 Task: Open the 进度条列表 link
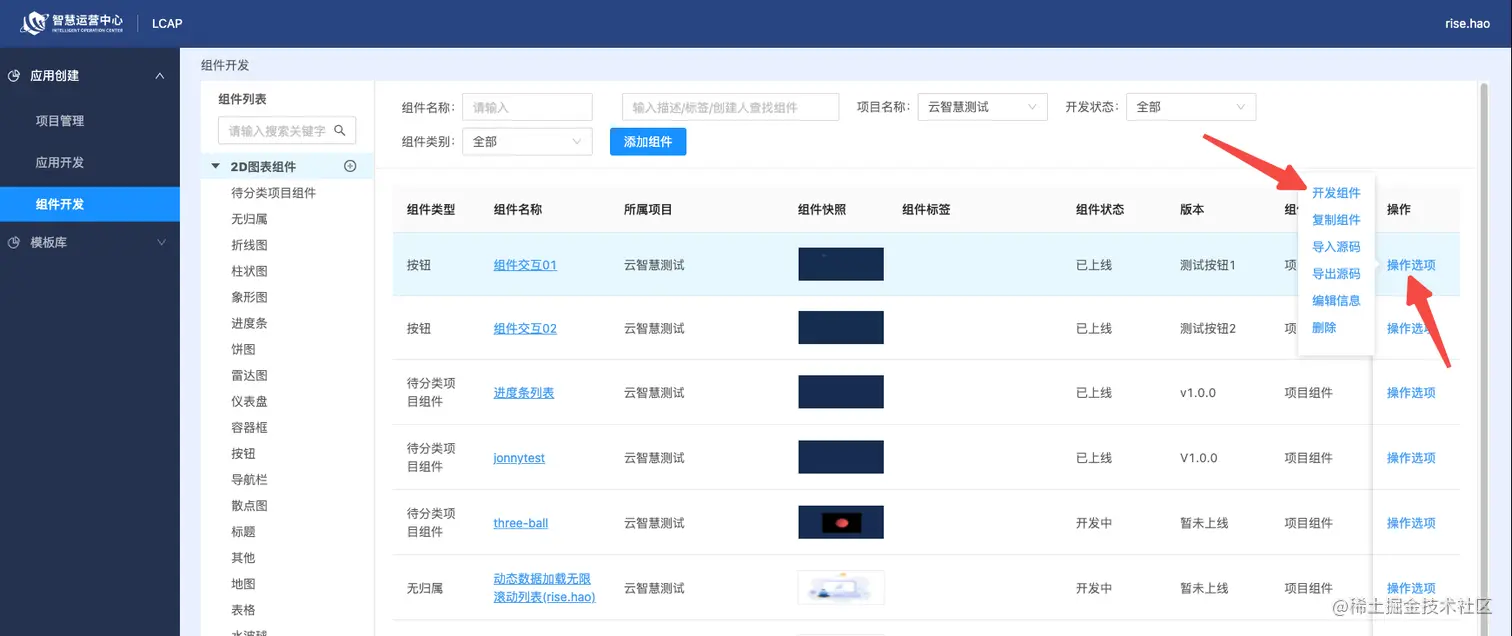click(523, 393)
